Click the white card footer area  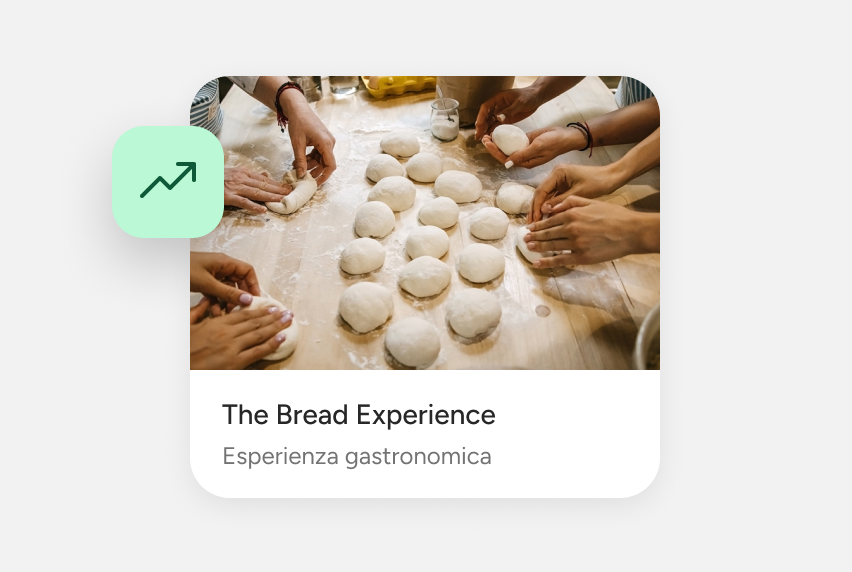(x=425, y=433)
